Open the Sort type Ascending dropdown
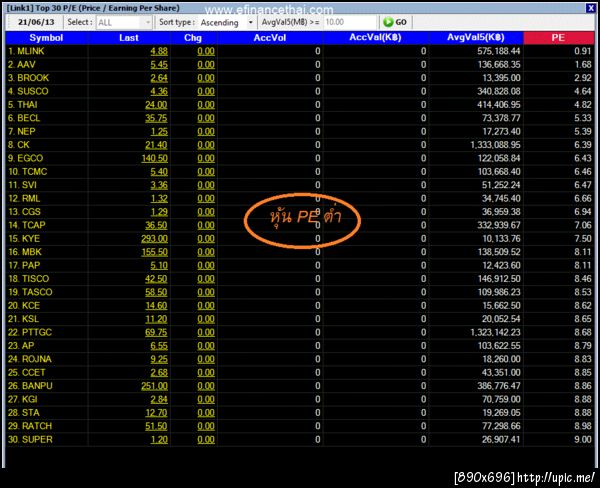 [x=226, y=23]
